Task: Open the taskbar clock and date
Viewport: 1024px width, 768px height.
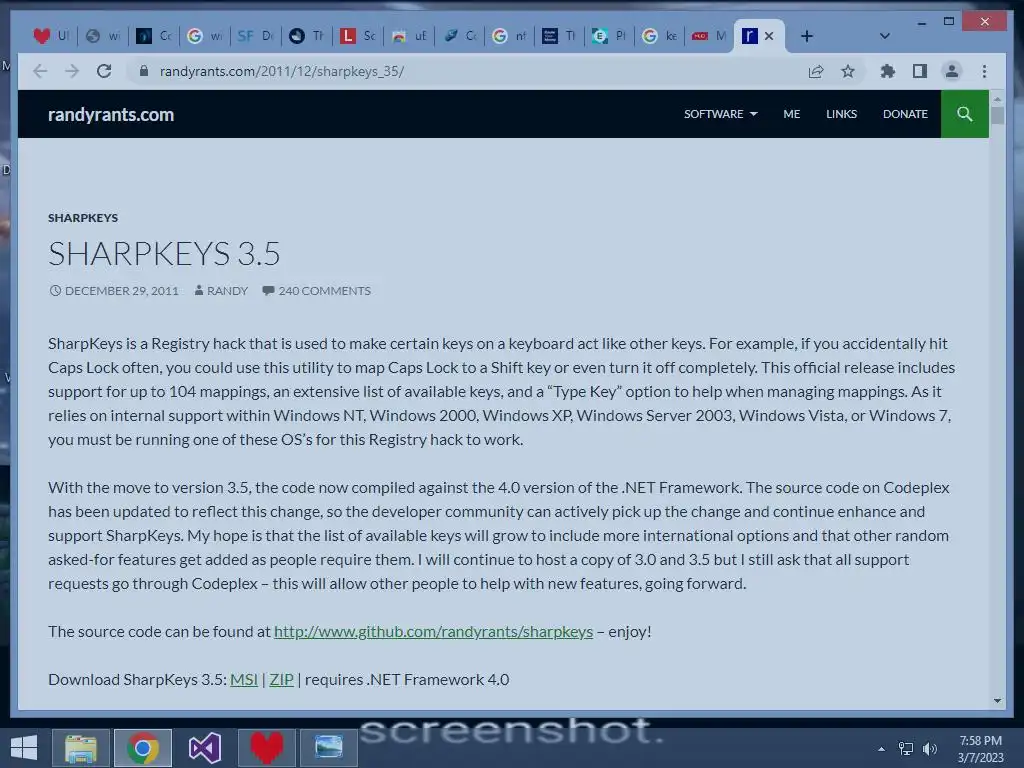Action: (x=980, y=749)
